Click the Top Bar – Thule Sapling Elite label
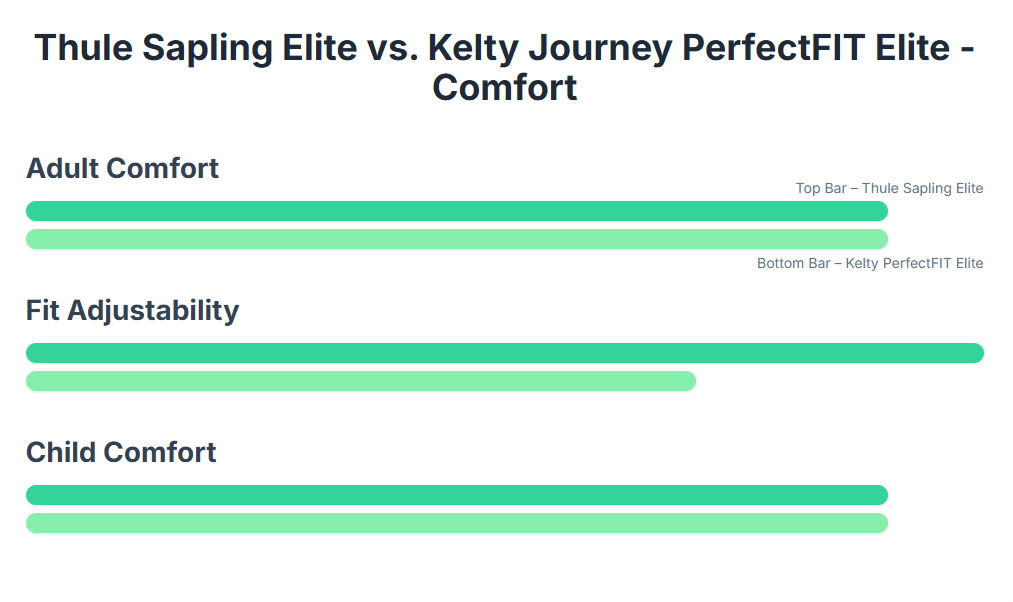 tap(889, 188)
